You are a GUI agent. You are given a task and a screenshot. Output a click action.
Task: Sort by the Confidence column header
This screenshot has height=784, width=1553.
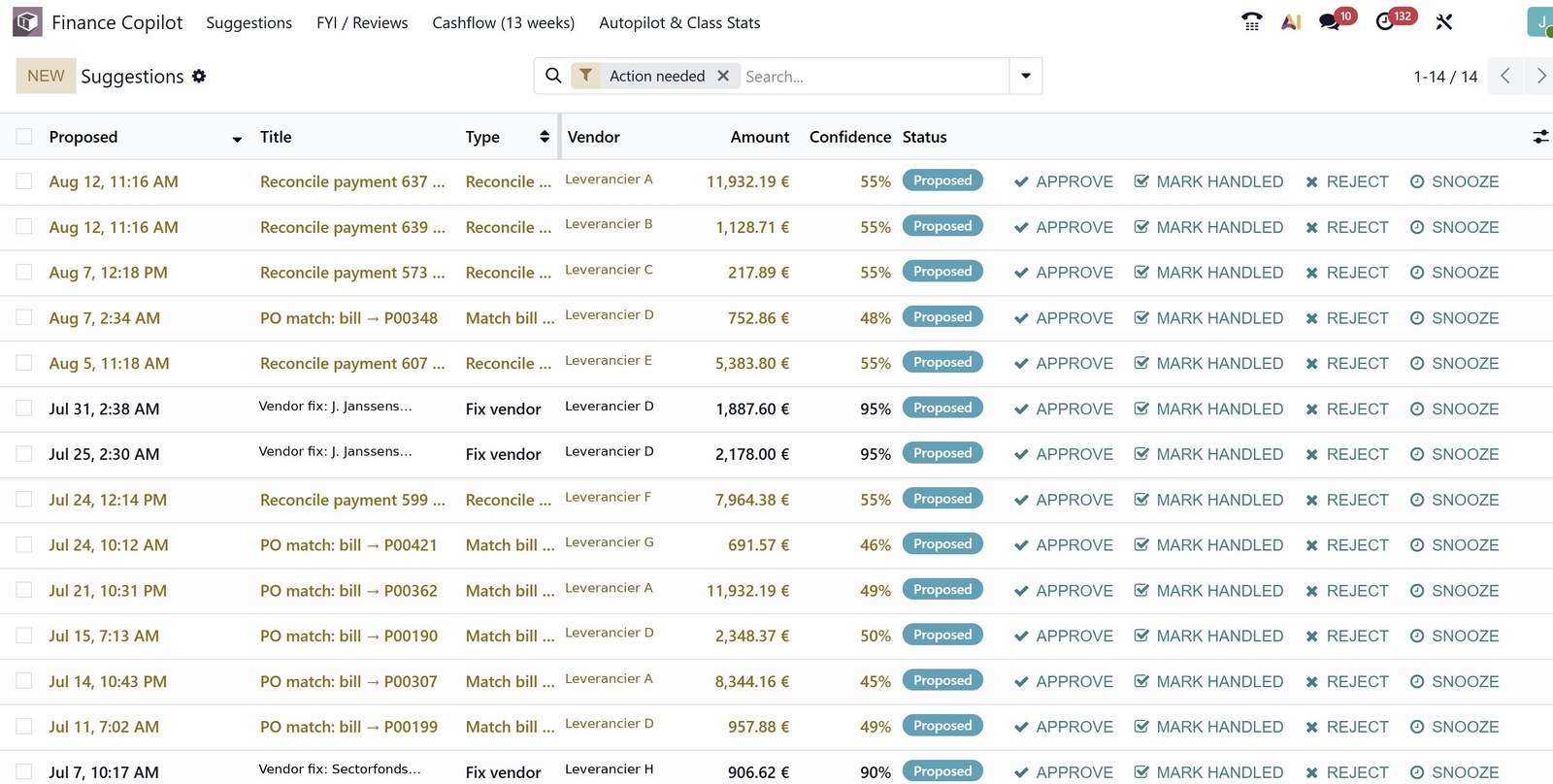(x=850, y=137)
